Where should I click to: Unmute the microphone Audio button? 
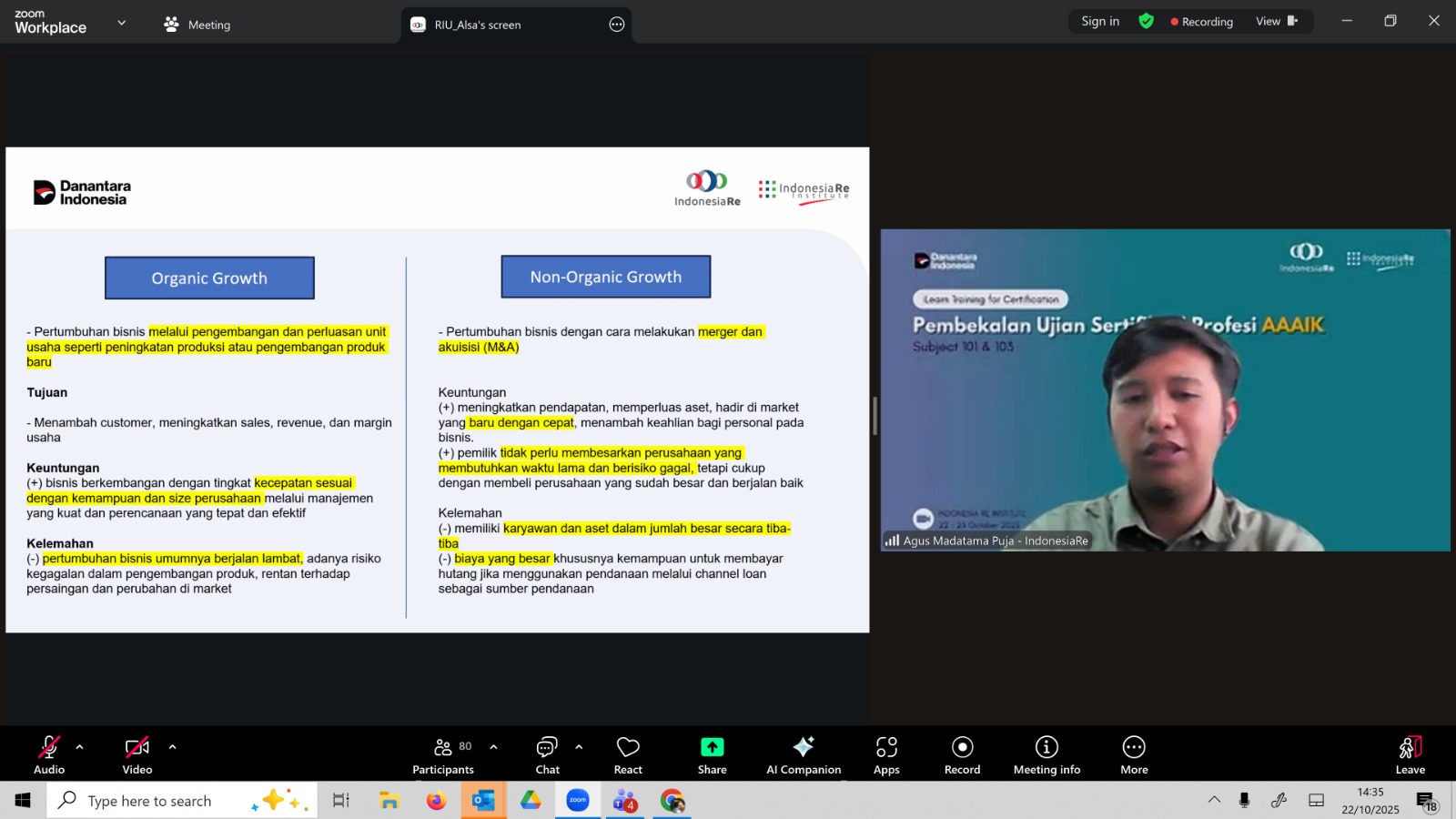point(49,755)
